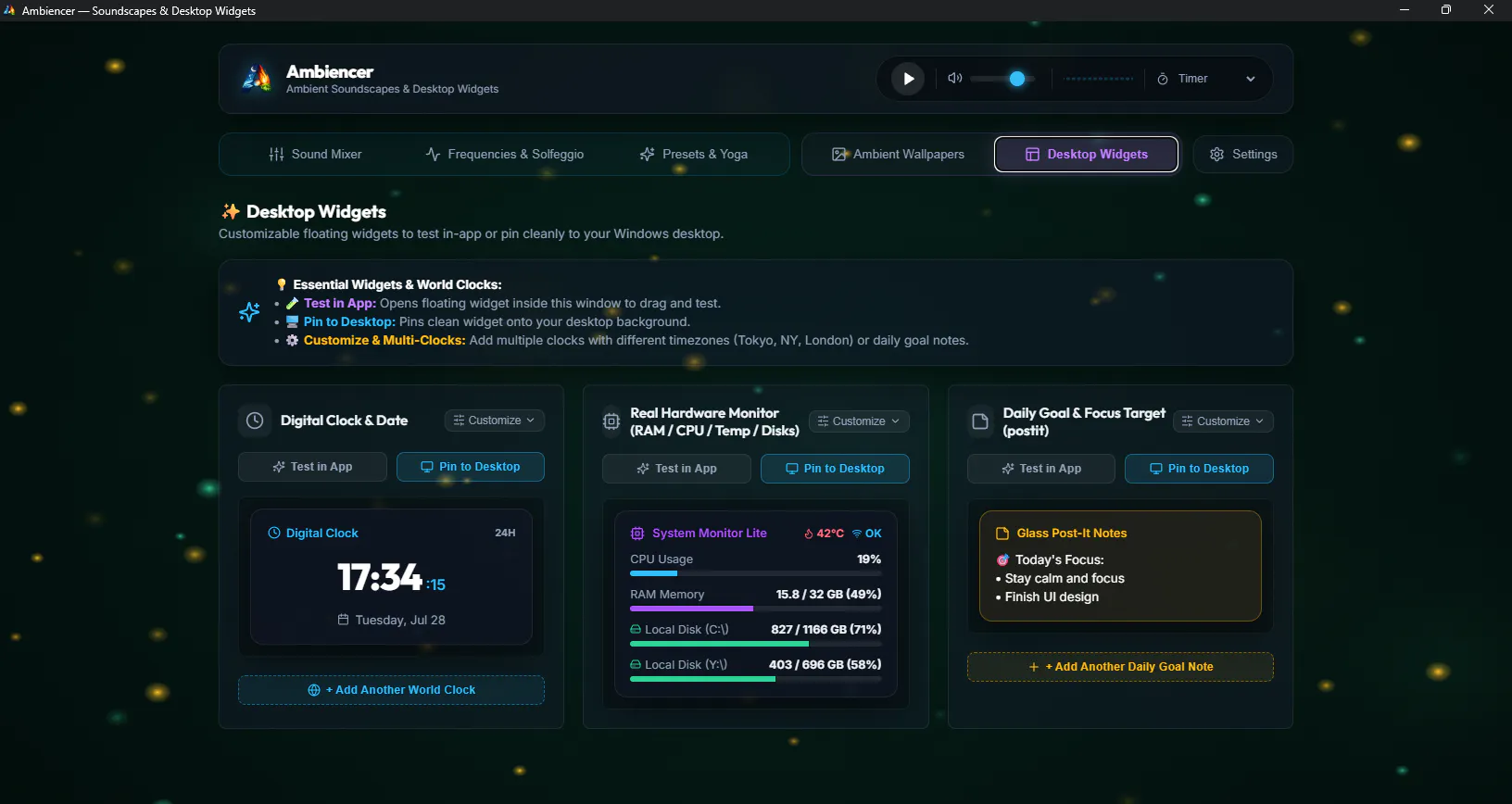Go to Ambient Wallpapers tab
1512x804 pixels.
[x=898, y=154]
